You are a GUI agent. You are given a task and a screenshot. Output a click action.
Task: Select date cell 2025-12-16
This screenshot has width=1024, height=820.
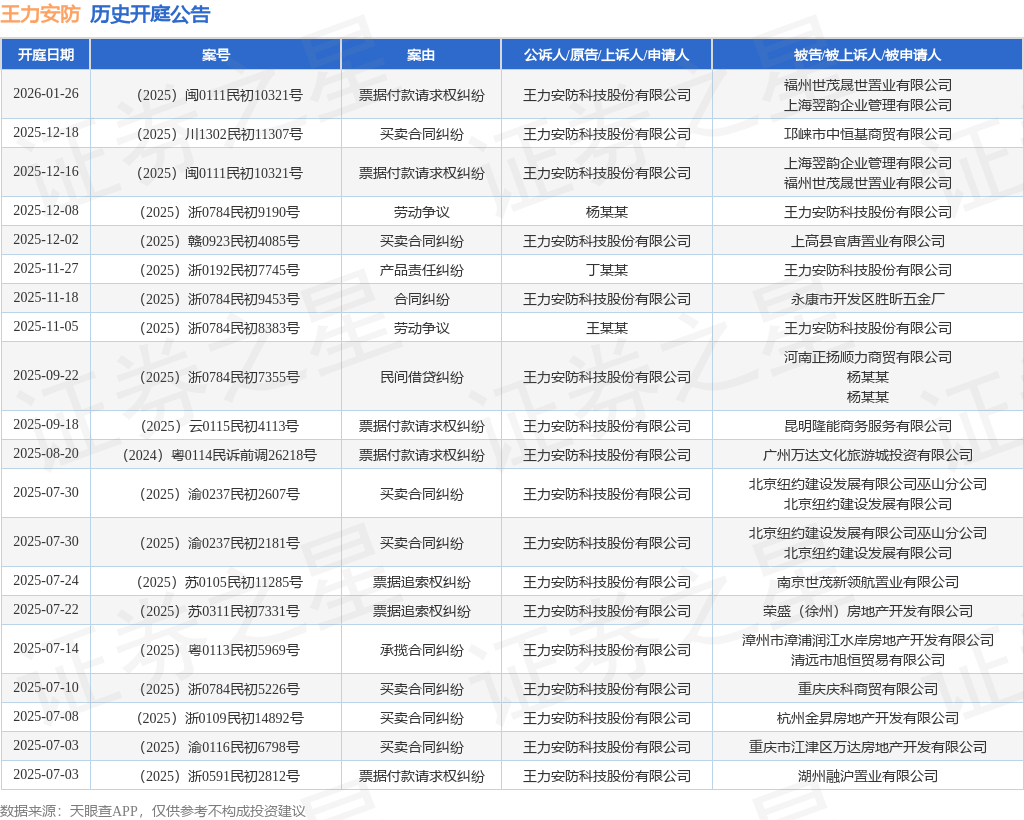[x=46, y=172]
